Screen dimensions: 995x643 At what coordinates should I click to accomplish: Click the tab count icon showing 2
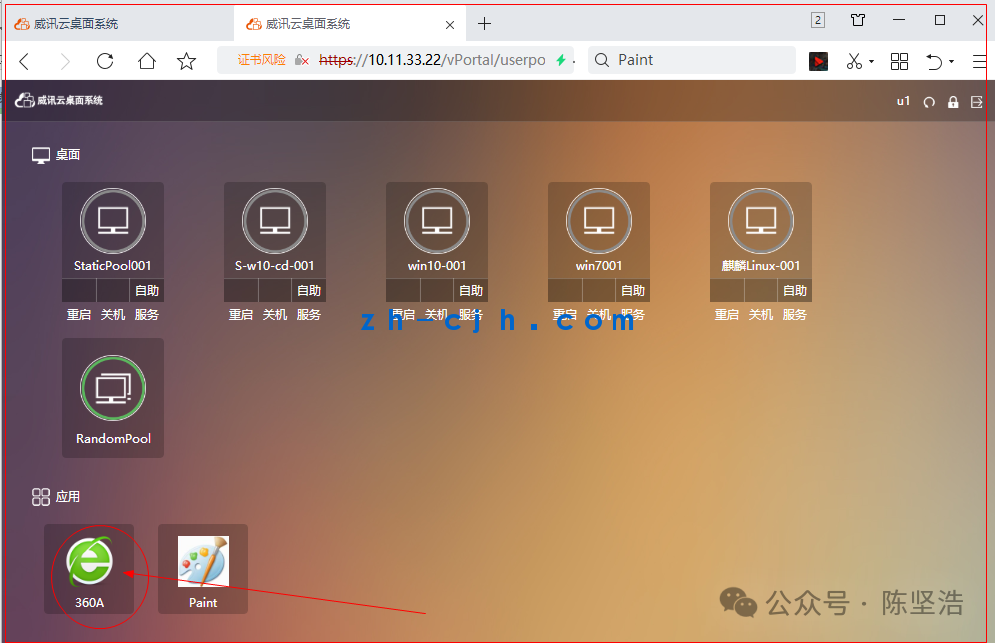coord(818,20)
